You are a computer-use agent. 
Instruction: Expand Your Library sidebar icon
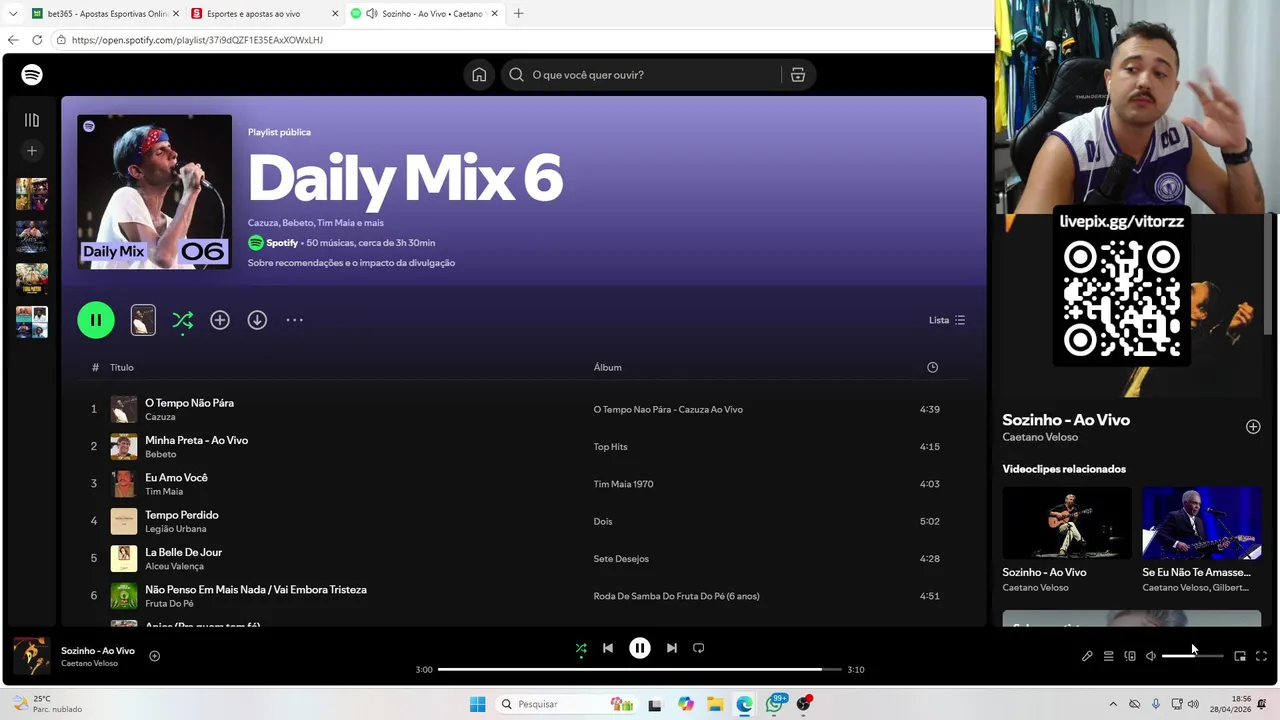(x=32, y=120)
